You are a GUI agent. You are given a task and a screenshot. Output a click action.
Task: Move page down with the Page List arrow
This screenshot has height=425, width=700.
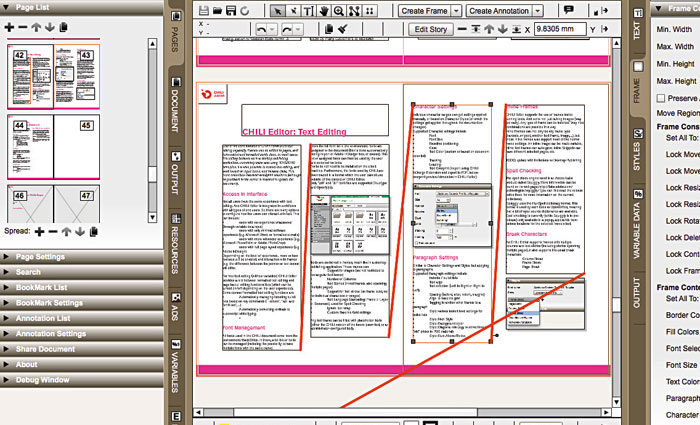(50, 27)
